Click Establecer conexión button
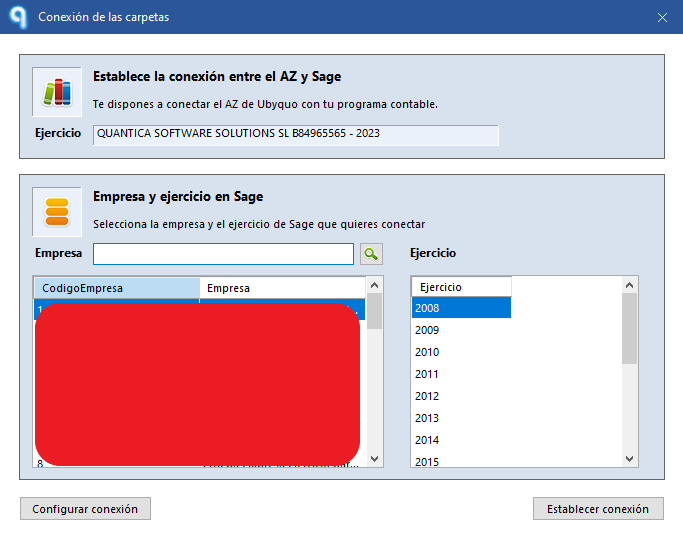683x533 pixels. pos(598,509)
